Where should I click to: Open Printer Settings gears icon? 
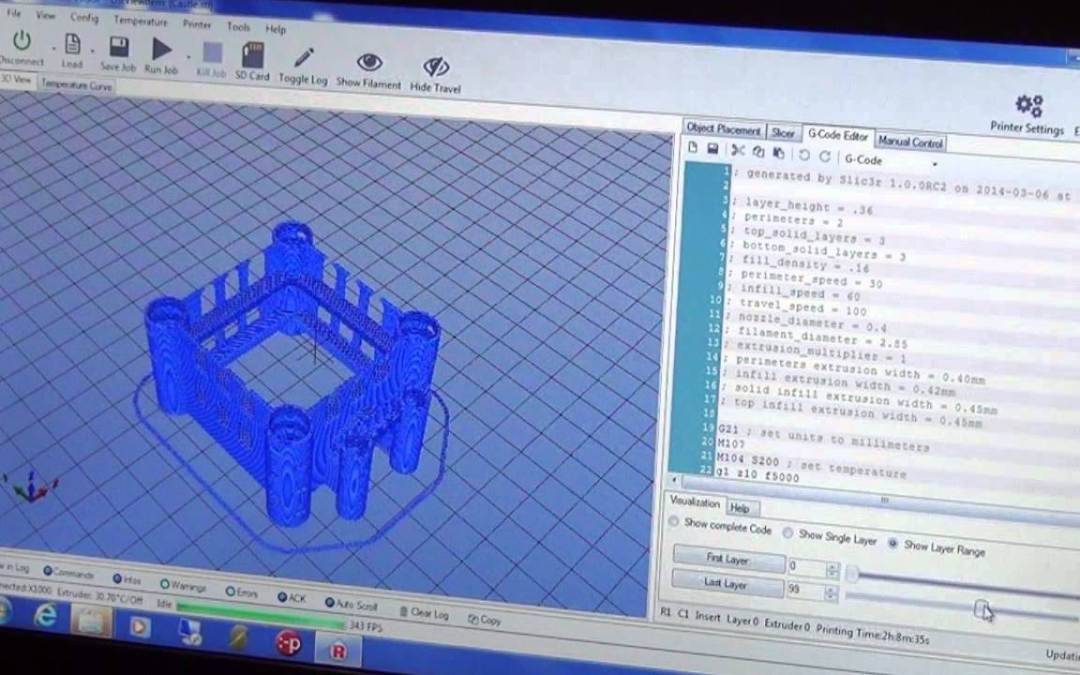tap(1029, 105)
